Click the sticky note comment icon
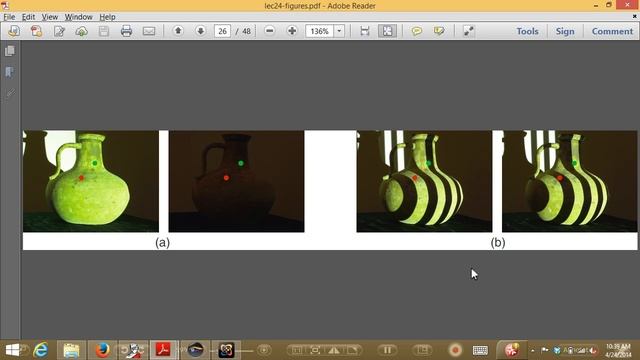The width and height of the screenshot is (640, 360). click(x=416, y=31)
